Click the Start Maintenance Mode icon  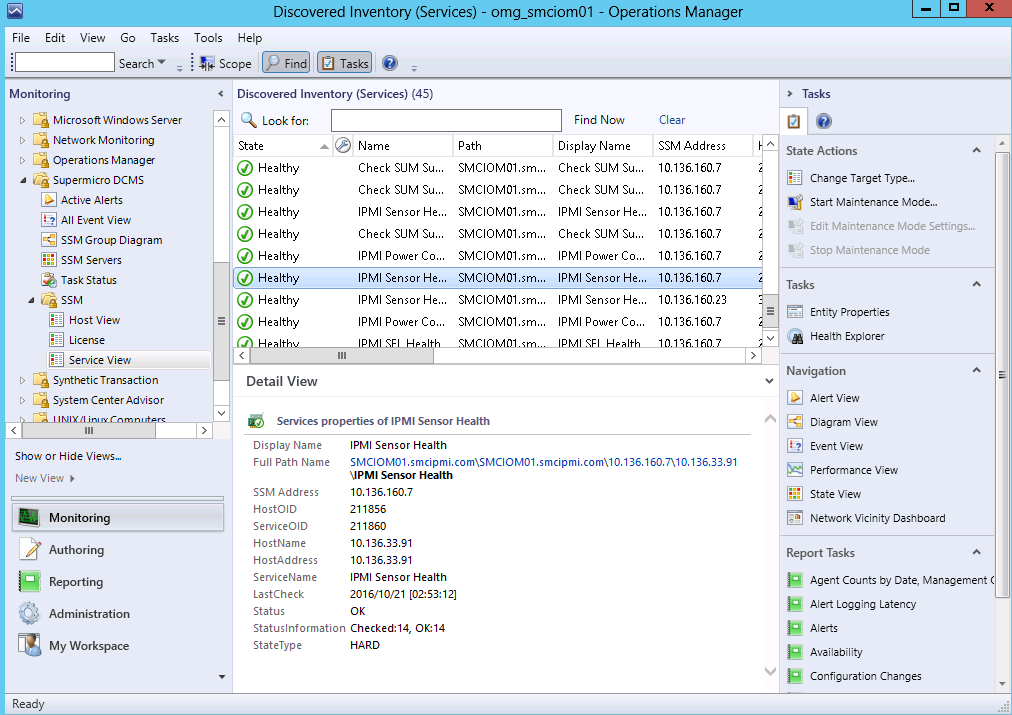tap(795, 202)
